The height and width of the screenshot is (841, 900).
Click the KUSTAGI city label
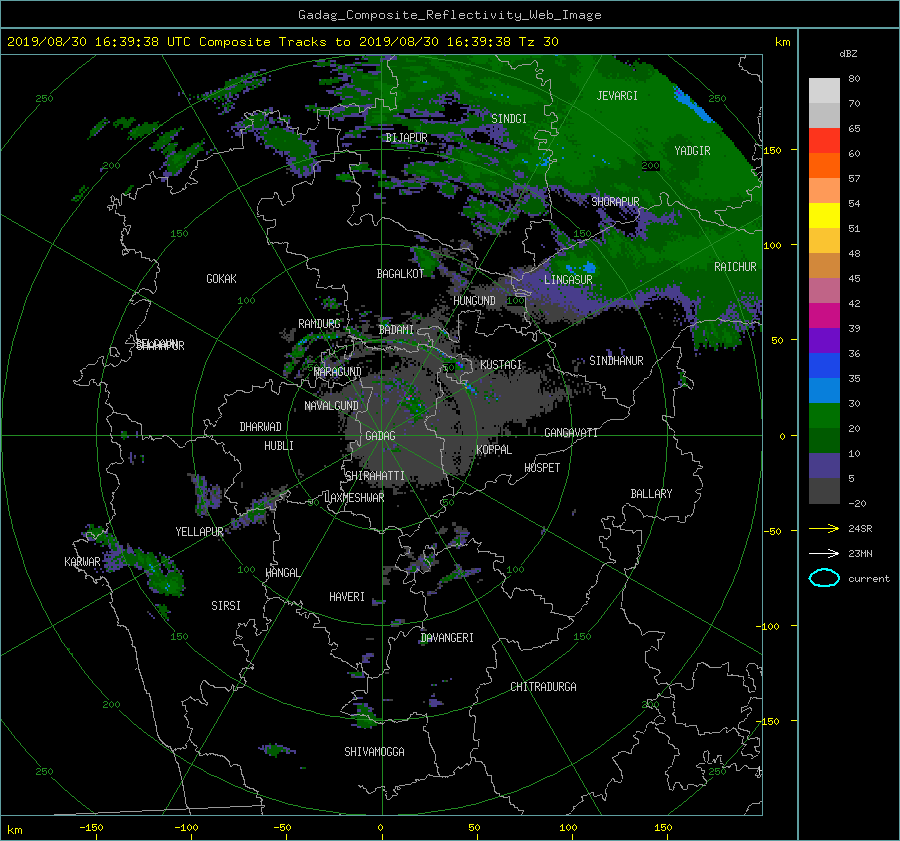coord(501,365)
